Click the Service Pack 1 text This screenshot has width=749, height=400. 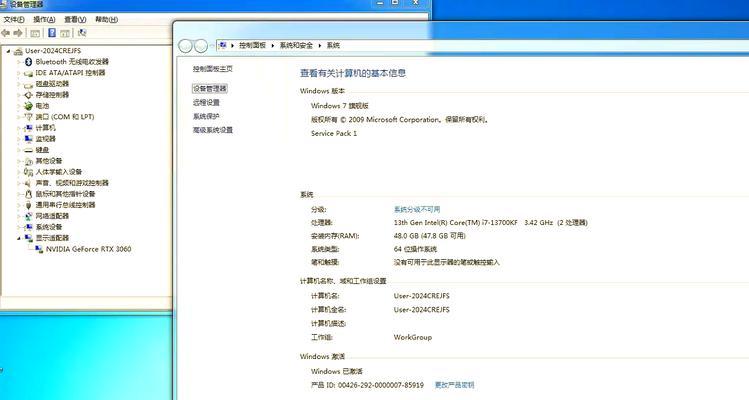pos(334,133)
